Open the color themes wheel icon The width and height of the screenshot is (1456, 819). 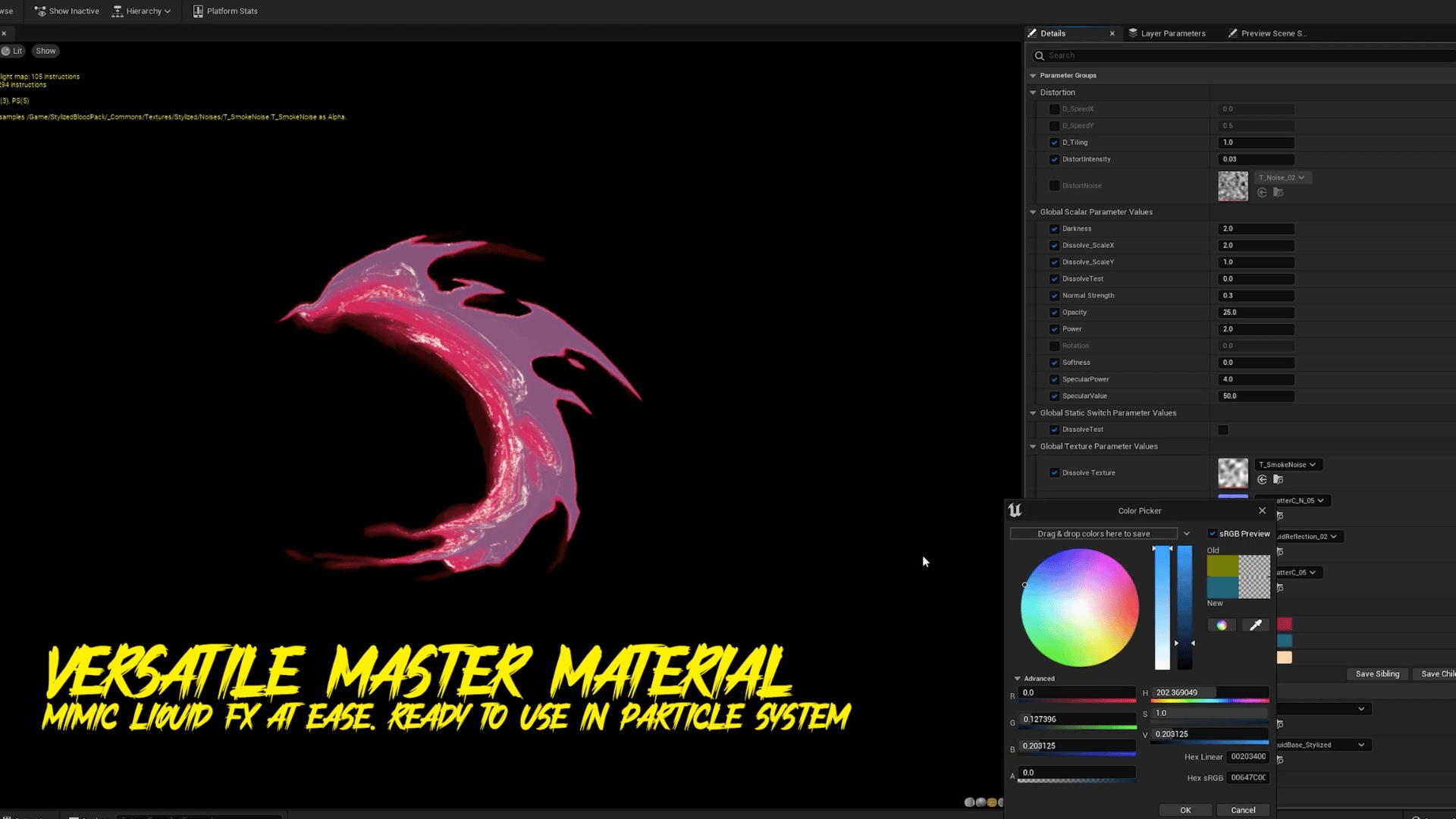[1222, 624]
